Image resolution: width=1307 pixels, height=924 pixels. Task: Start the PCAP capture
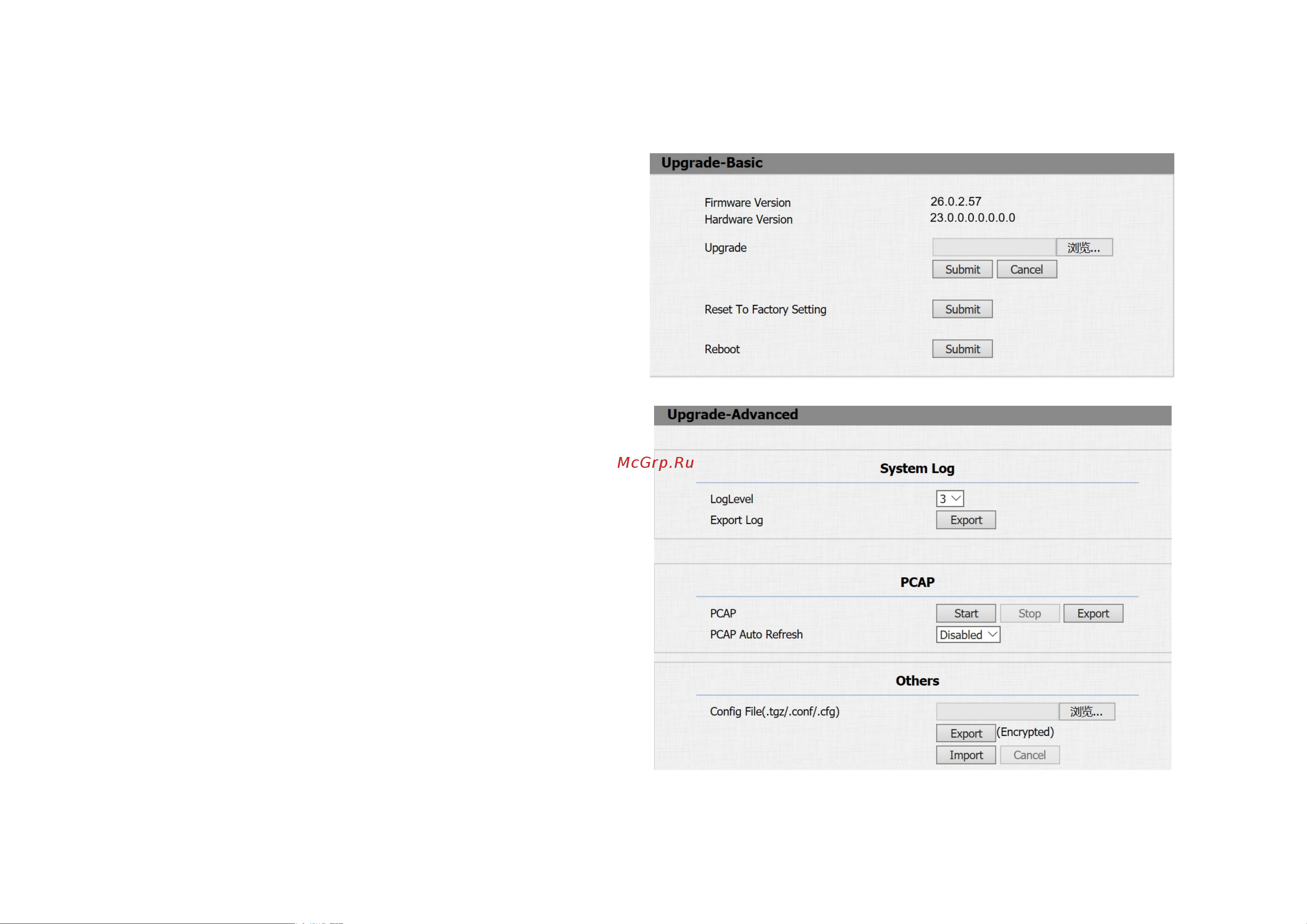pos(966,613)
